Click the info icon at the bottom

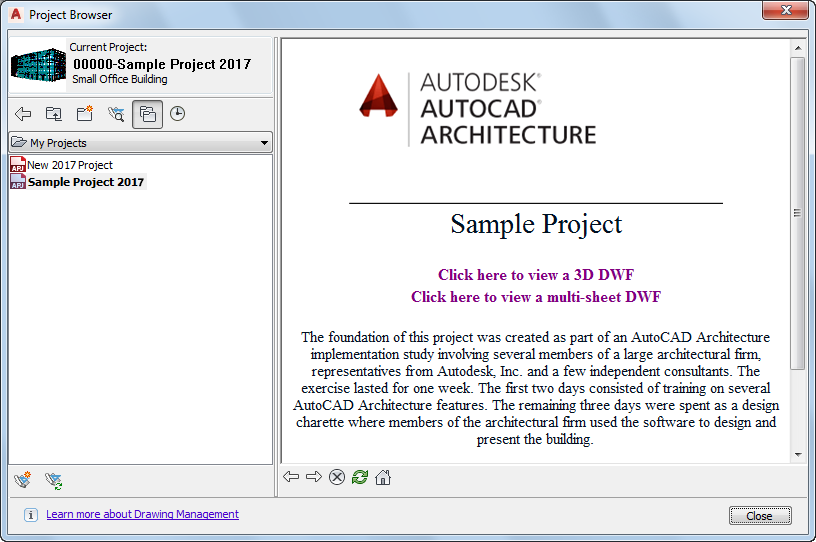pyautogui.click(x=31, y=515)
